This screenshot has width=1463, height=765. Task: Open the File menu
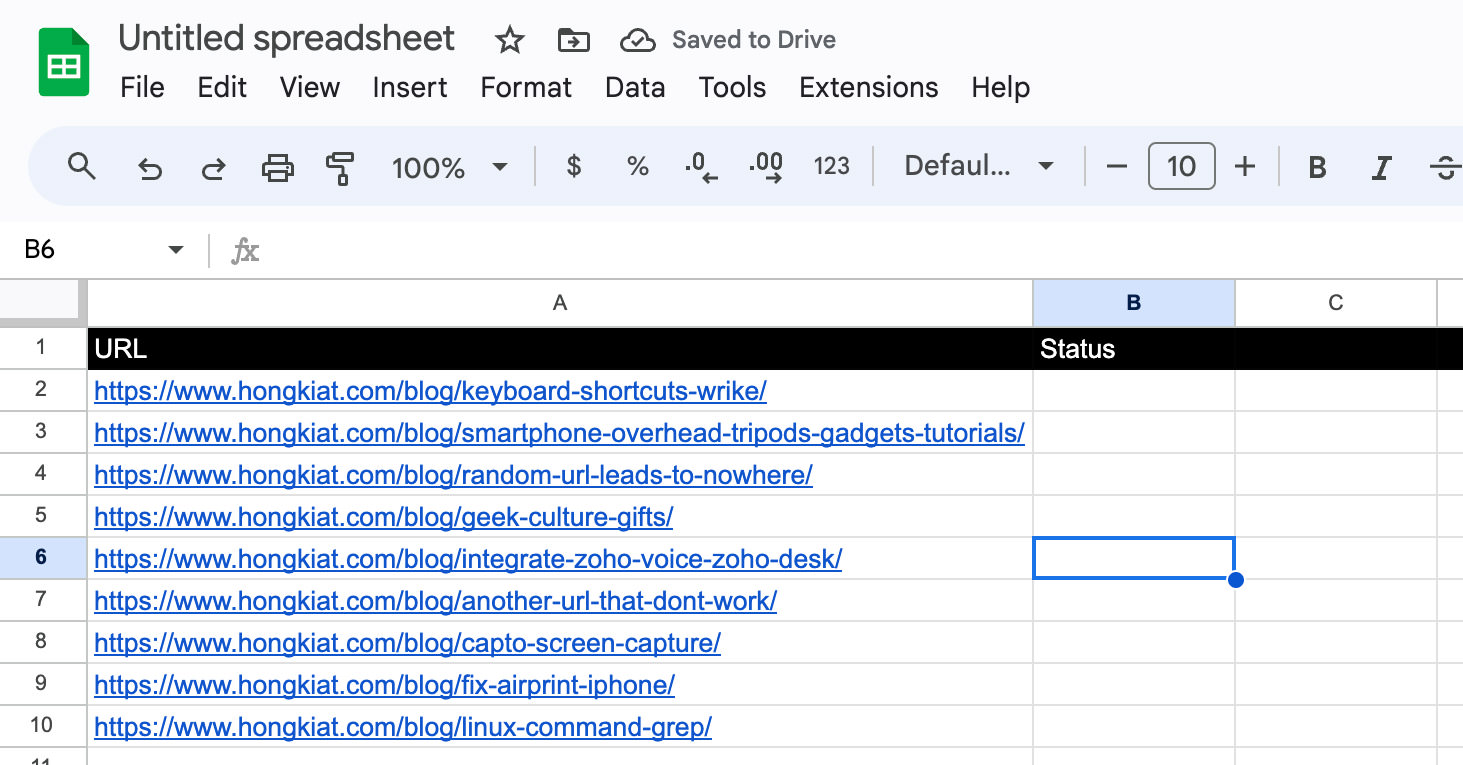[142, 88]
